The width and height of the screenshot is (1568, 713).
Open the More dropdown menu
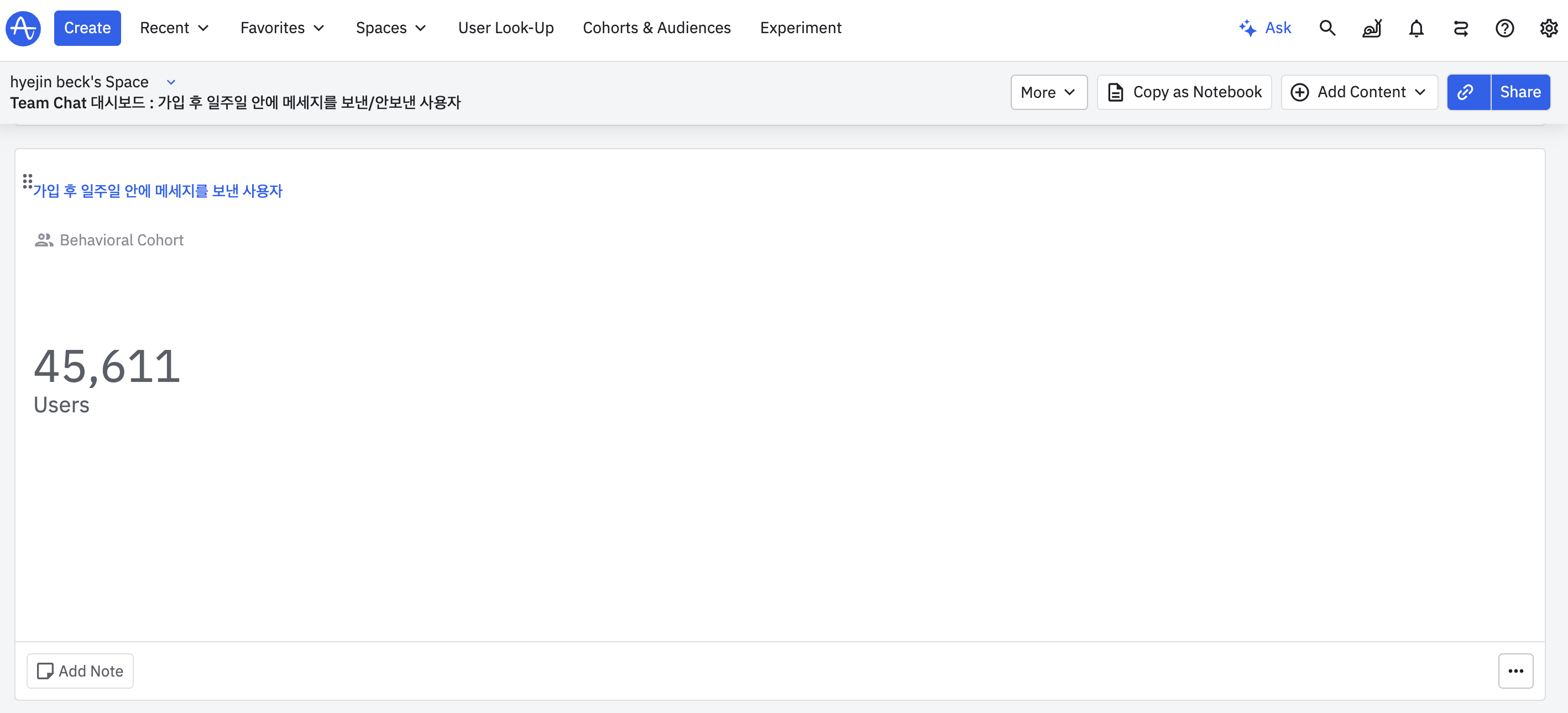[1048, 92]
